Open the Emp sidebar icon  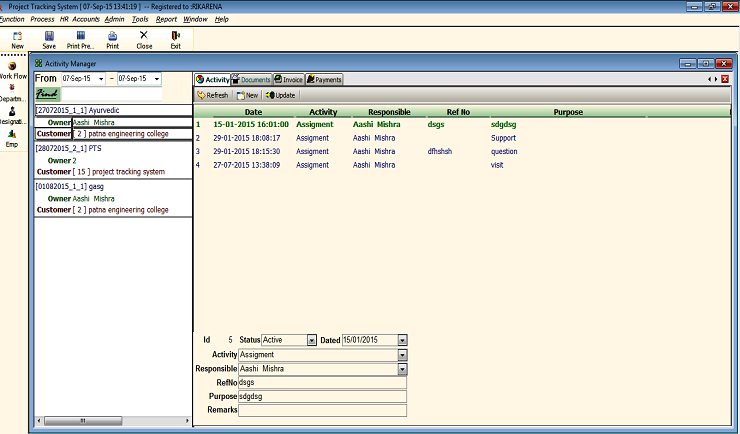[12, 138]
